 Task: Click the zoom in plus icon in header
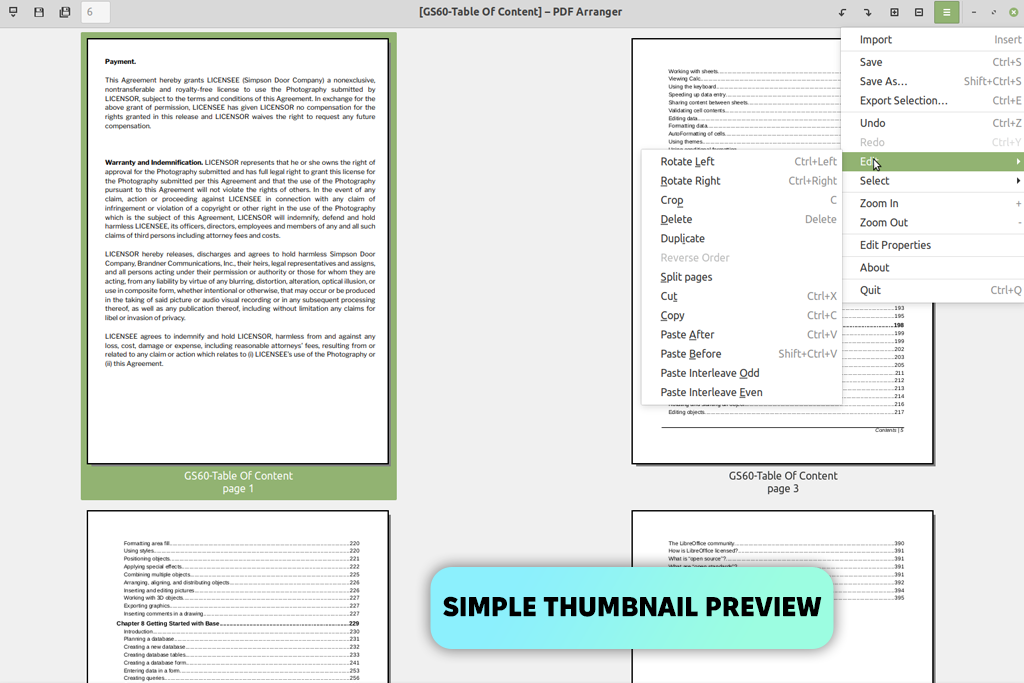coord(894,12)
